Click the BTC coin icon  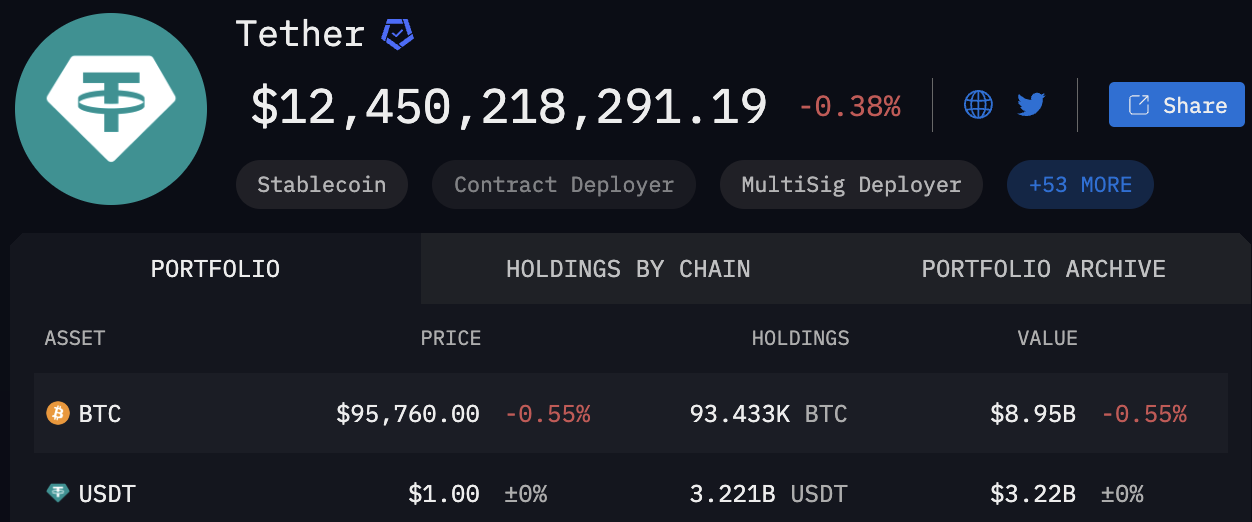coord(58,413)
